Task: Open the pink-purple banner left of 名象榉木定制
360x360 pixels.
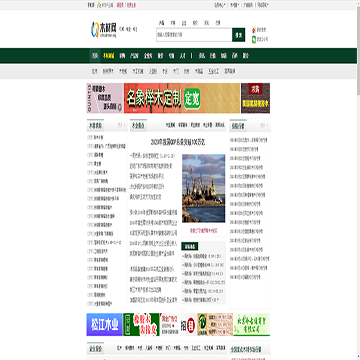Action: (105, 98)
